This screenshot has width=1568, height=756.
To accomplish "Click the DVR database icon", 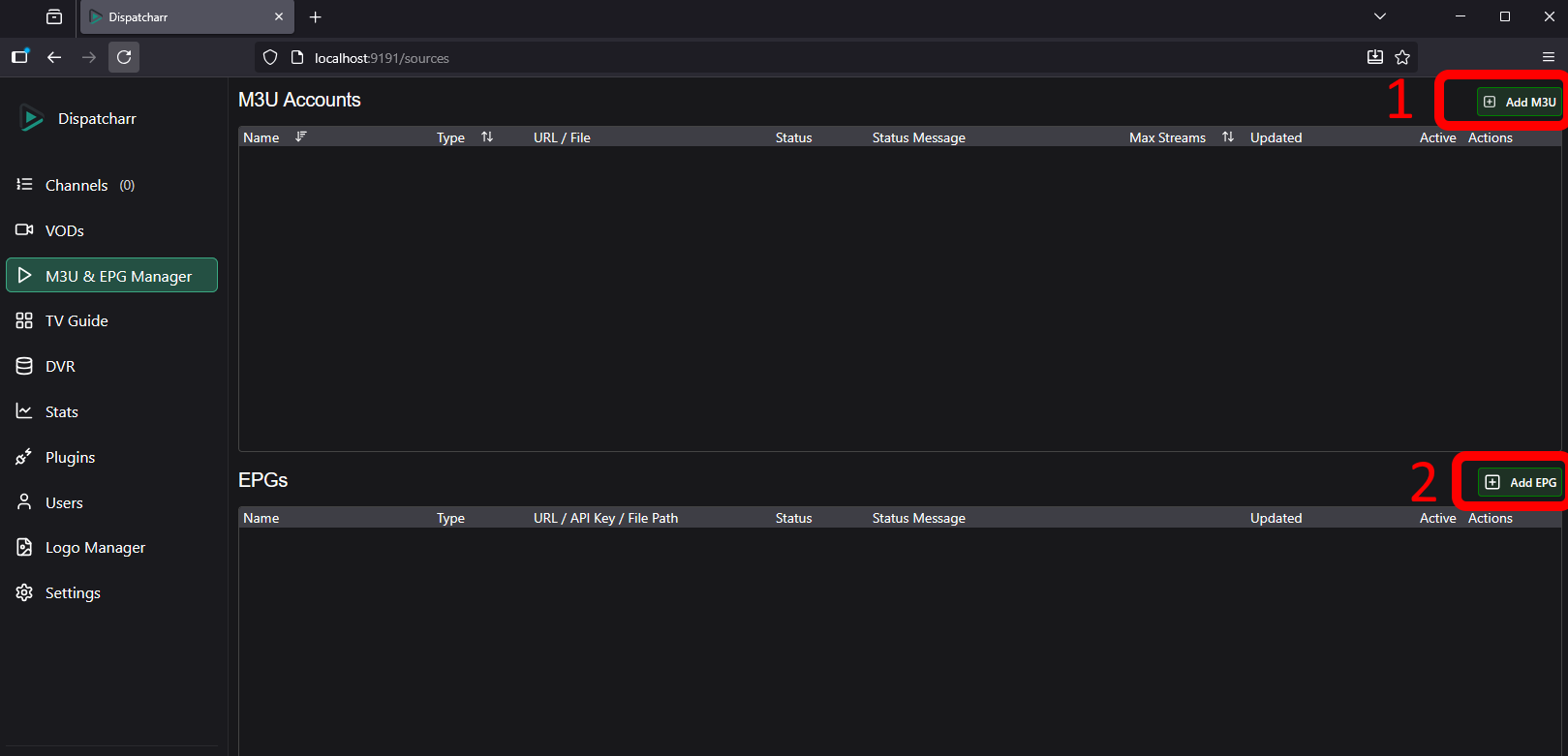I will [x=24, y=366].
